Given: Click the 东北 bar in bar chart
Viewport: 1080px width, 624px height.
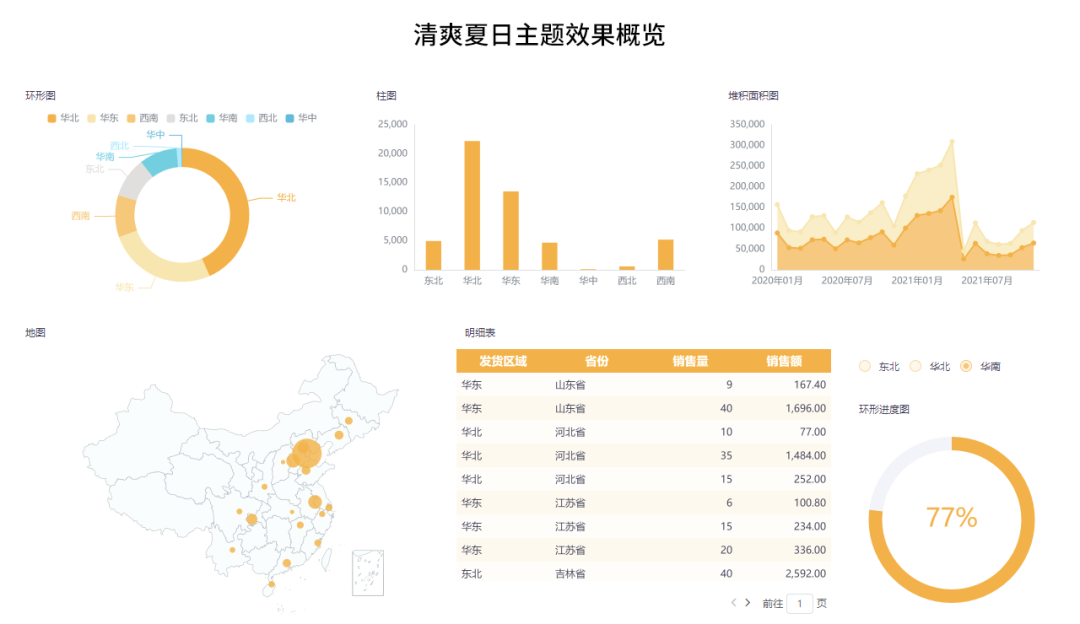Looking at the screenshot, I should tap(433, 255).
